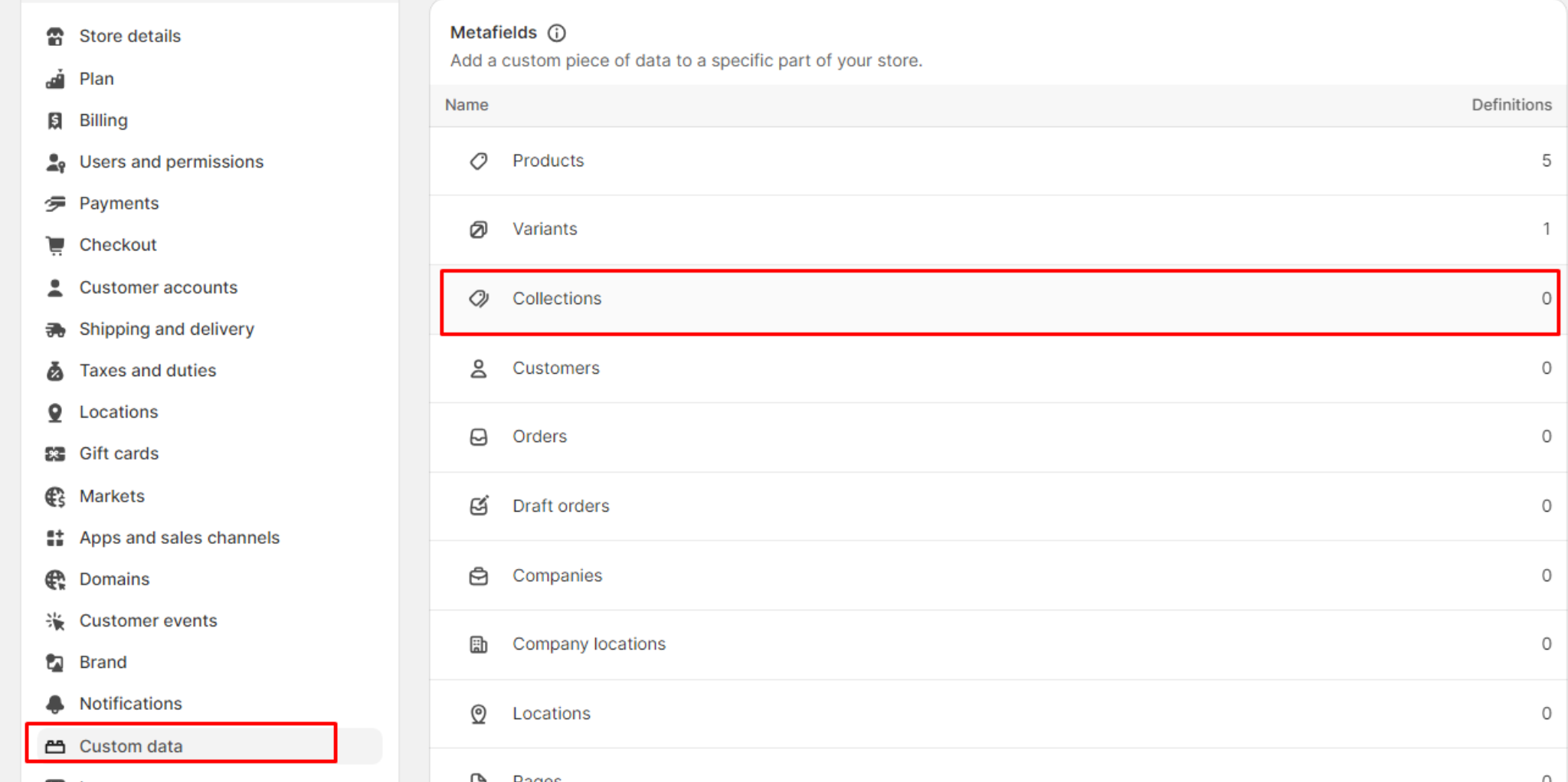Open Orders metafield definitions
The width and height of the screenshot is (1568, 782).
coord(998,437)
